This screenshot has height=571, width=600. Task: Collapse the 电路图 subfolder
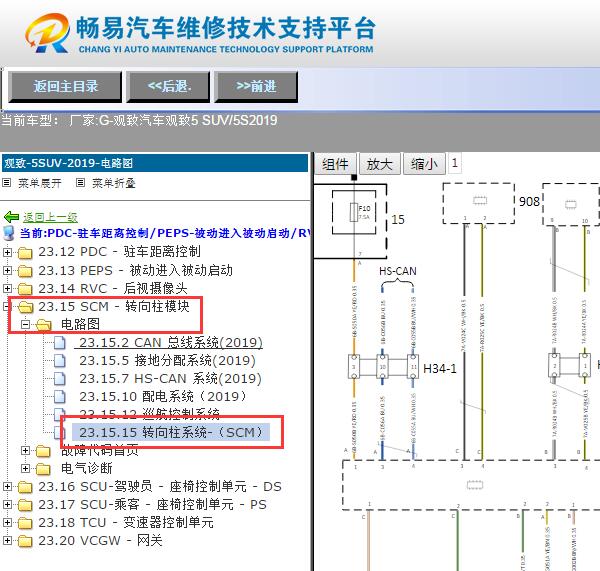(x=25, y=324)
